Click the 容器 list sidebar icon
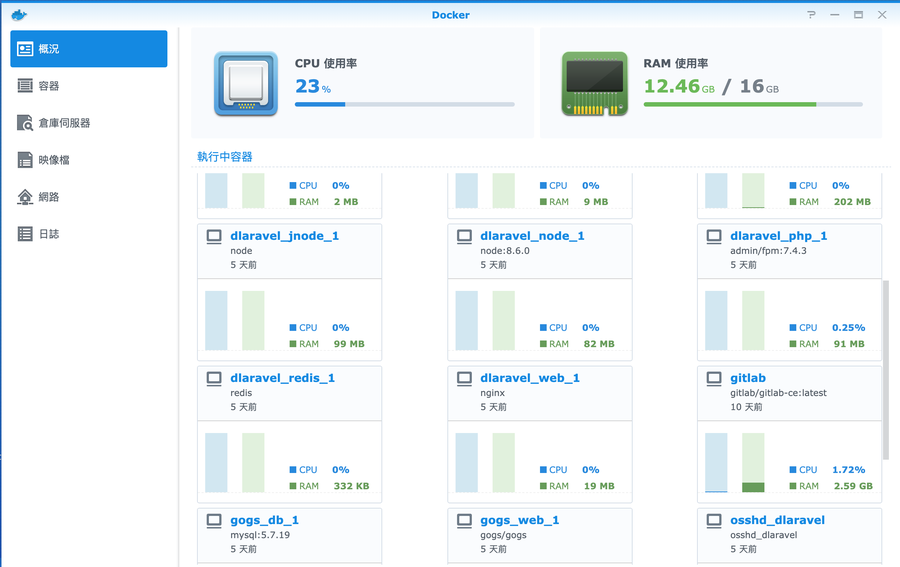This screenshot has height=567, width=900. (25, 86)
